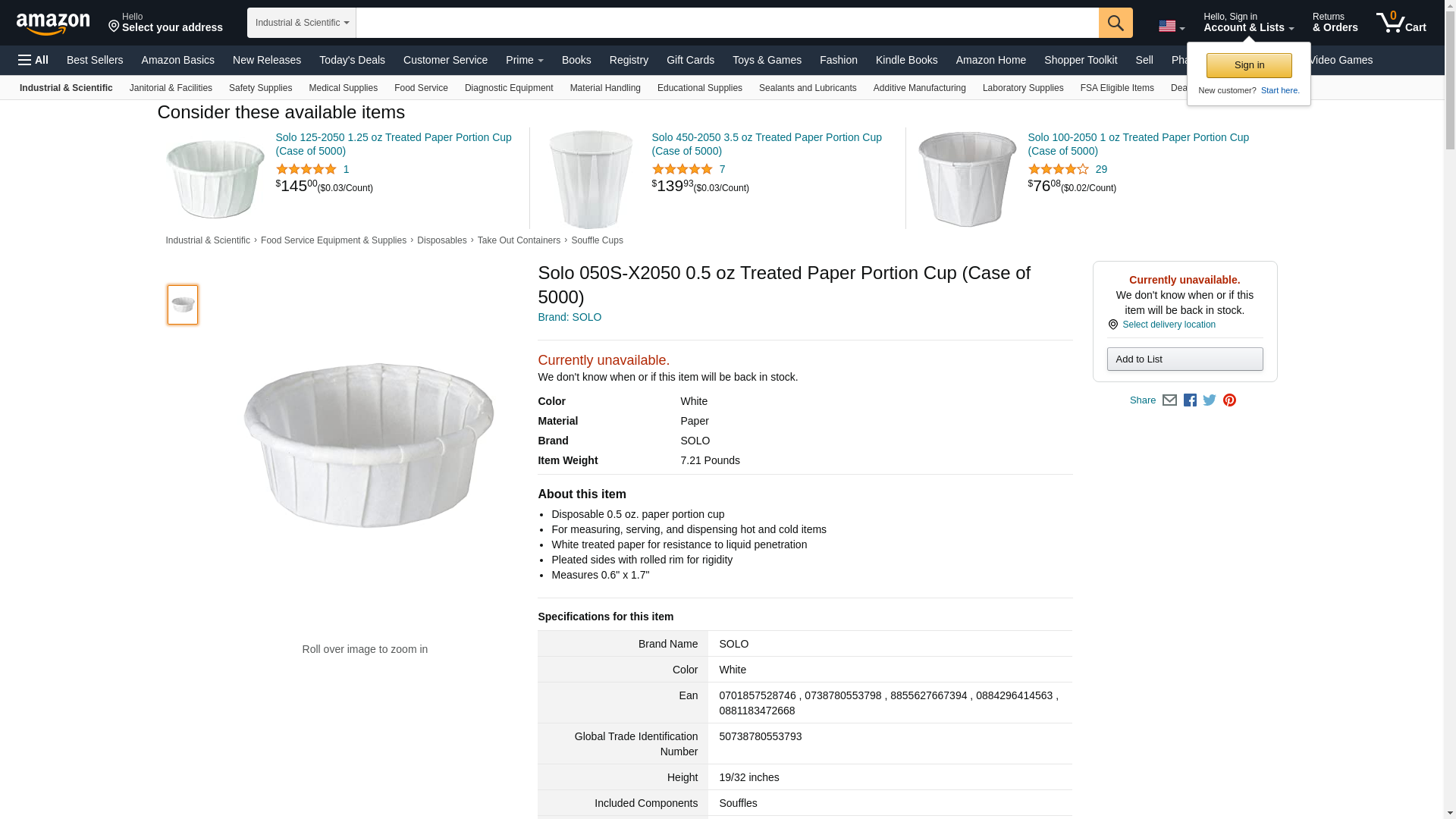Open the All hamburger menu
The image size is (1456, 819).
(x=33, y=60)
